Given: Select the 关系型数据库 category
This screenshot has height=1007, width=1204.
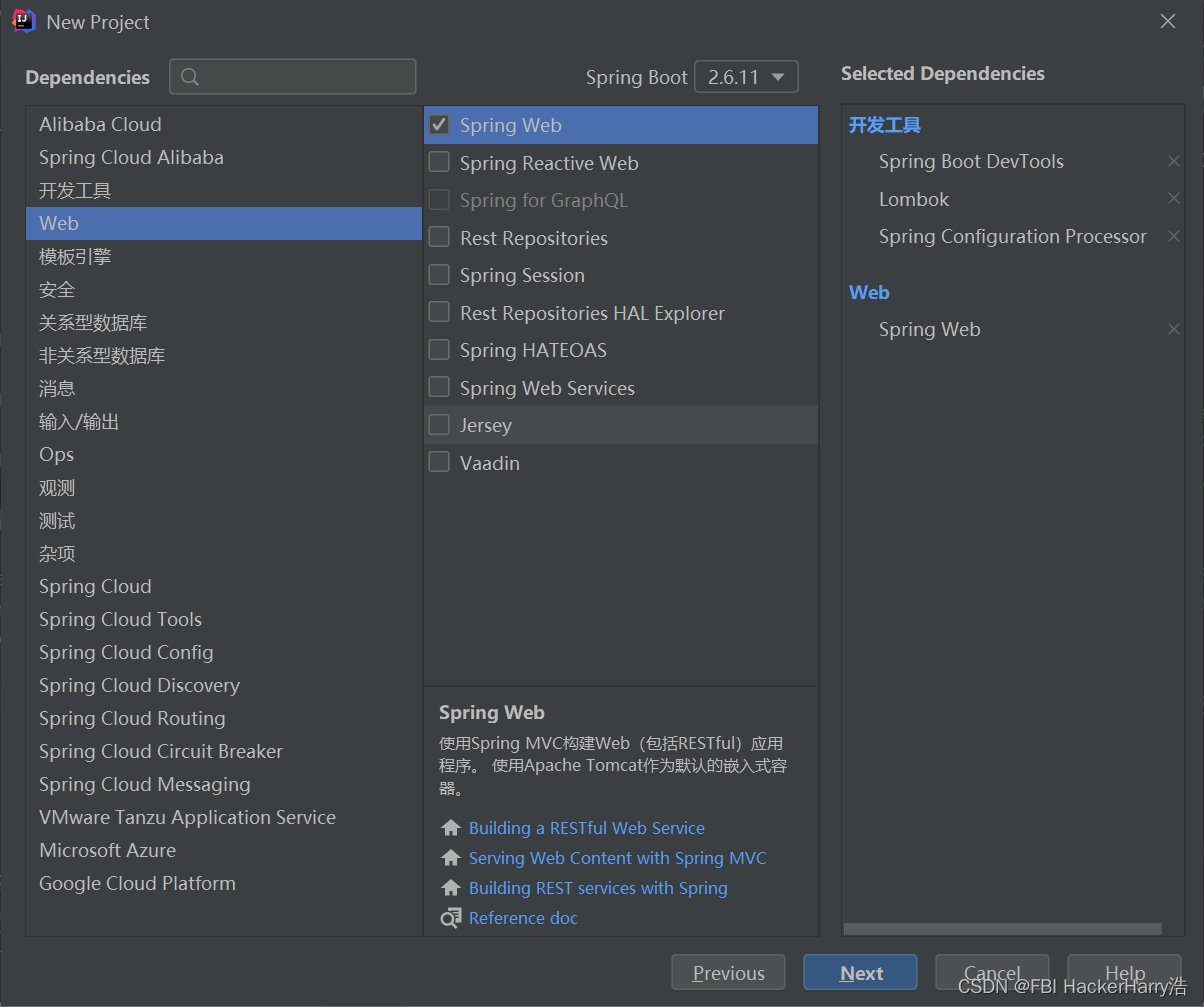Looking at the screenshot, I should pyautogui.click(x=93, y=323).
